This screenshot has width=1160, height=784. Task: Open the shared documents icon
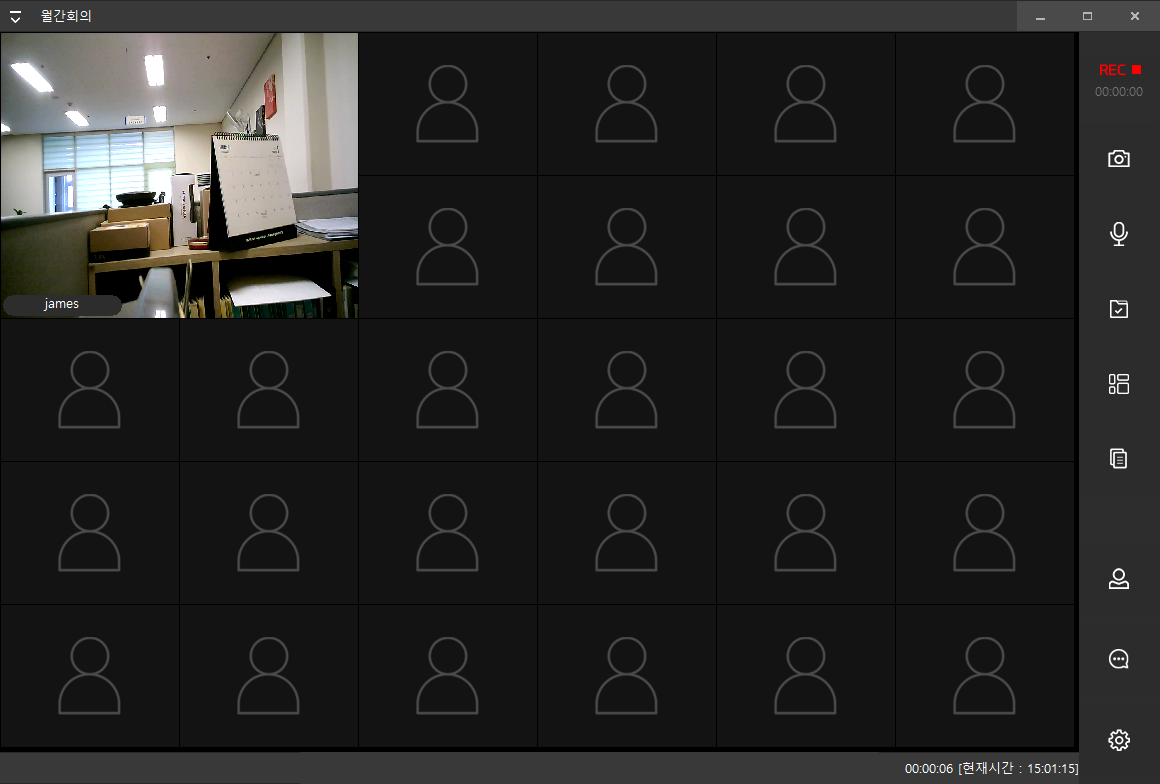tap(1119, 459)
